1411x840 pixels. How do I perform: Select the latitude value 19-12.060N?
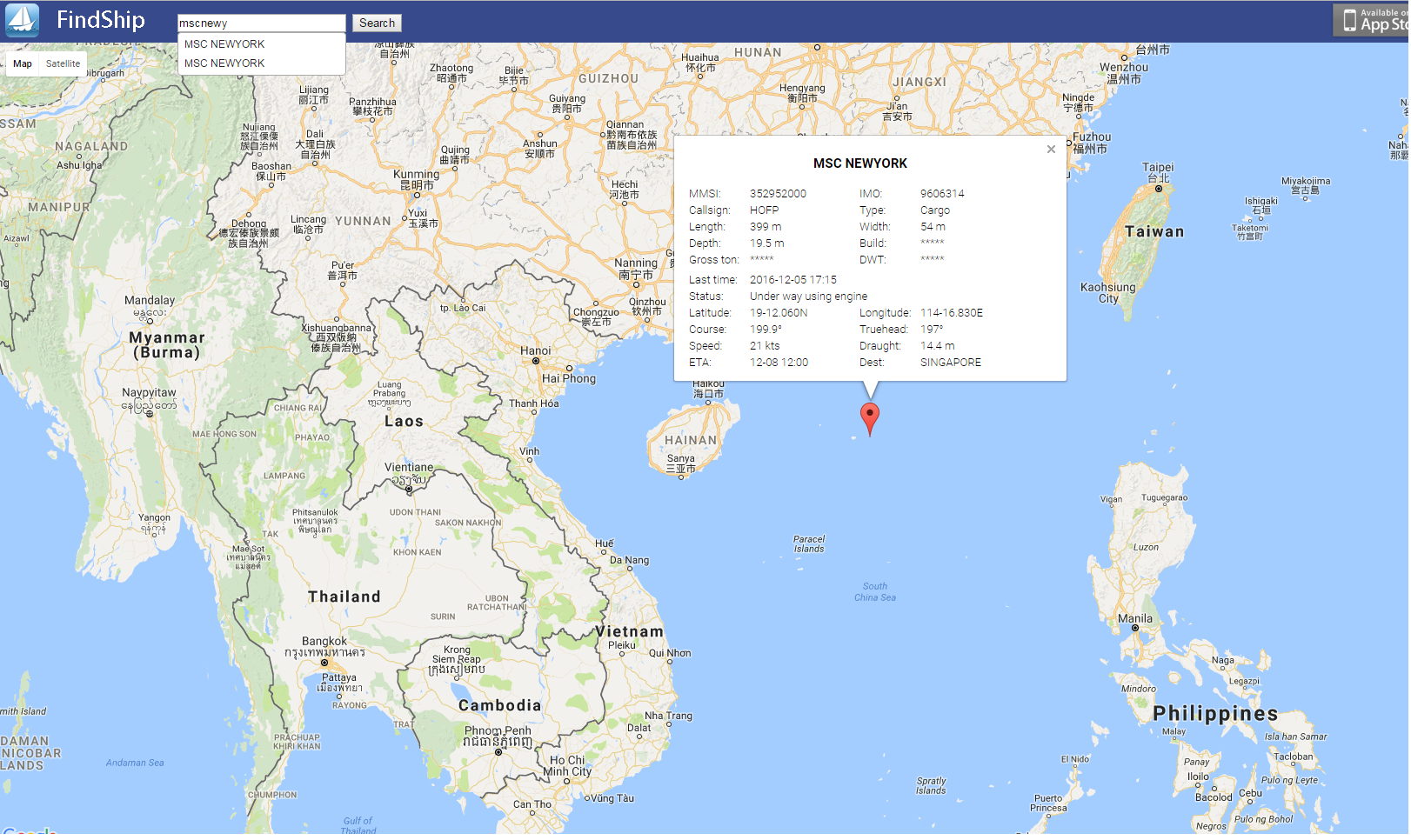[x=779, y=313]
